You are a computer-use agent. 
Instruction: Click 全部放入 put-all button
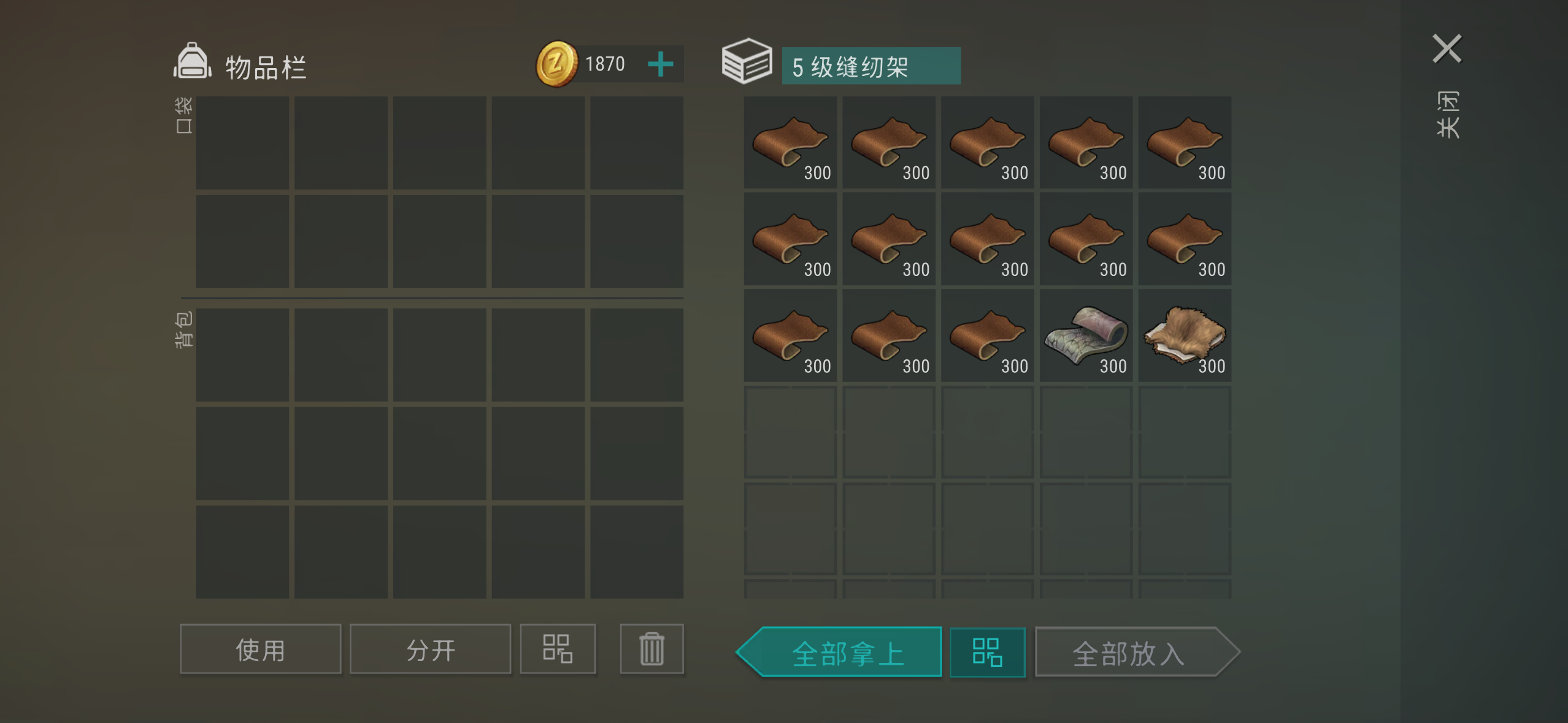(x=1137, y=652)
